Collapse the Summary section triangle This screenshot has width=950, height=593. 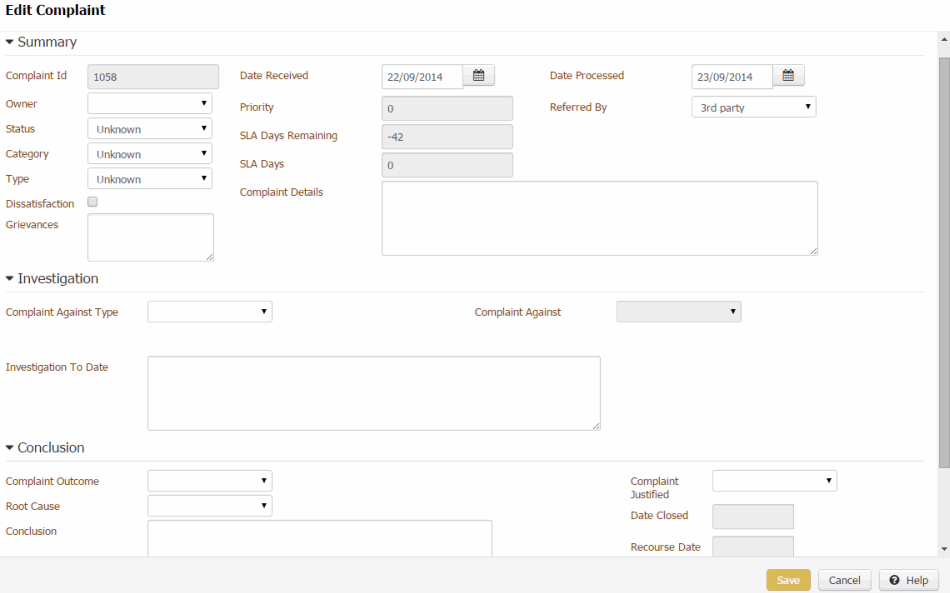click(x=10, y=42)
